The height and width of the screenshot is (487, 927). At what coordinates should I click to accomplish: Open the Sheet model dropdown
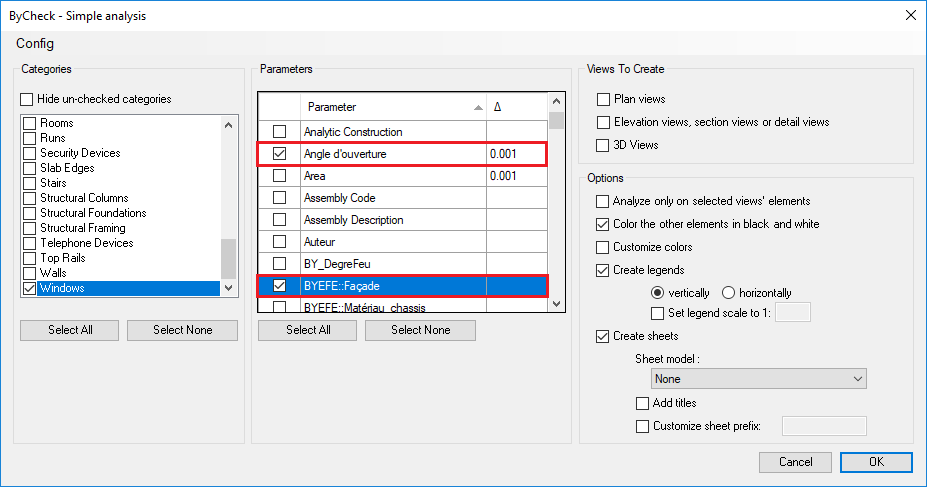coord(757,379)
